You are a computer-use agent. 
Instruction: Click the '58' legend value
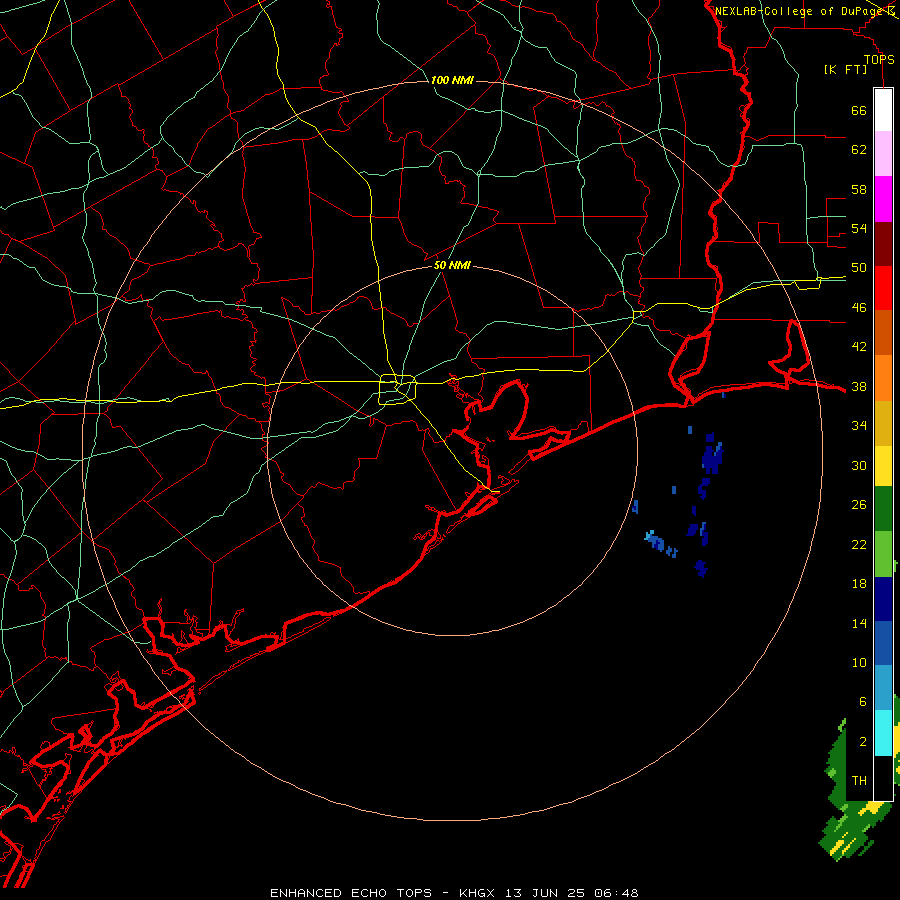(859, 189)
